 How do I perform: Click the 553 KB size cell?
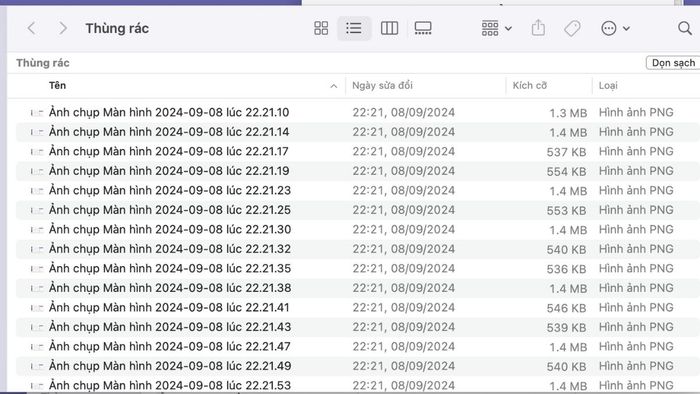click(566, 211)
